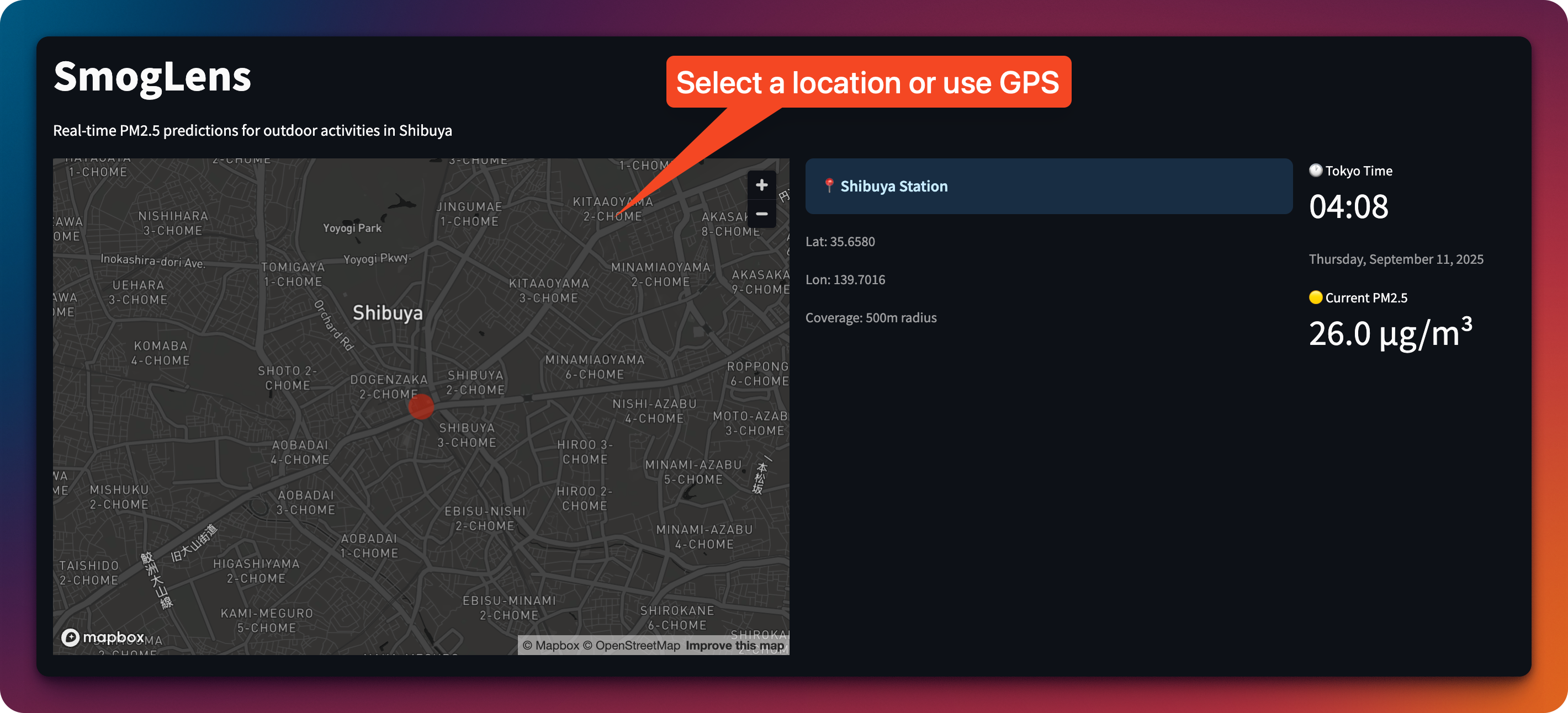
Task: Click the Coverage: 500m radius text
Action: [871, 317]
